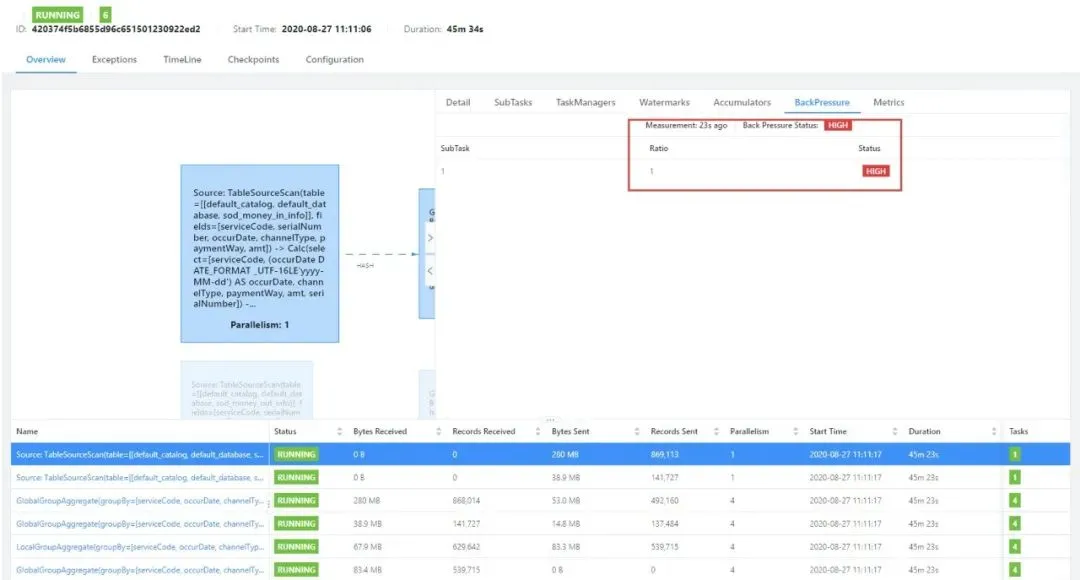Screen dimensions: 1080x580
Task: Click the duration value 45m 34s
Action: tap(465, 29)
